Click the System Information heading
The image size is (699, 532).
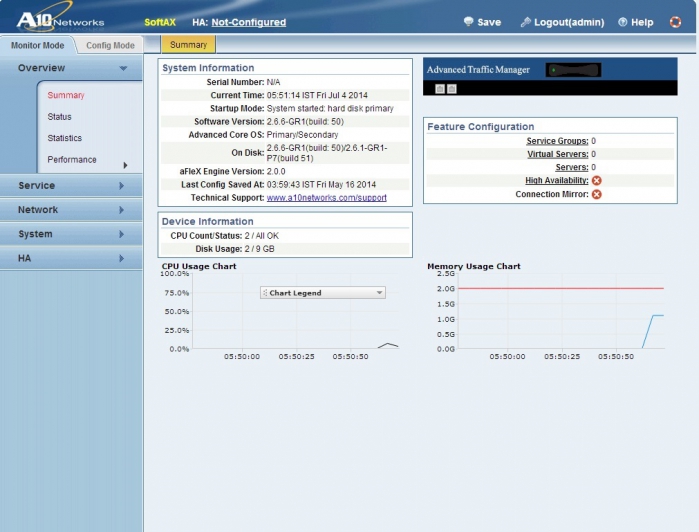pyautogui.click(x=208, y=68)
